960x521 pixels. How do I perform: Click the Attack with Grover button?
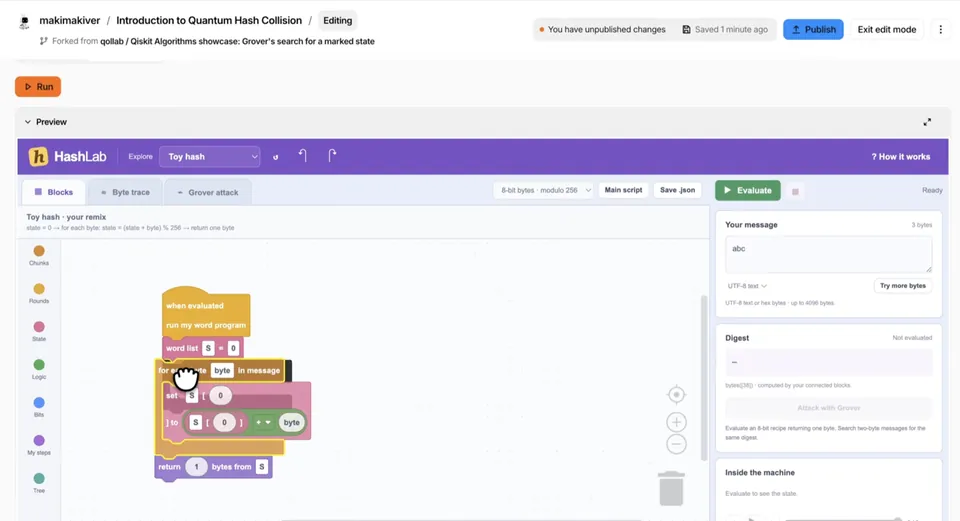828,408
